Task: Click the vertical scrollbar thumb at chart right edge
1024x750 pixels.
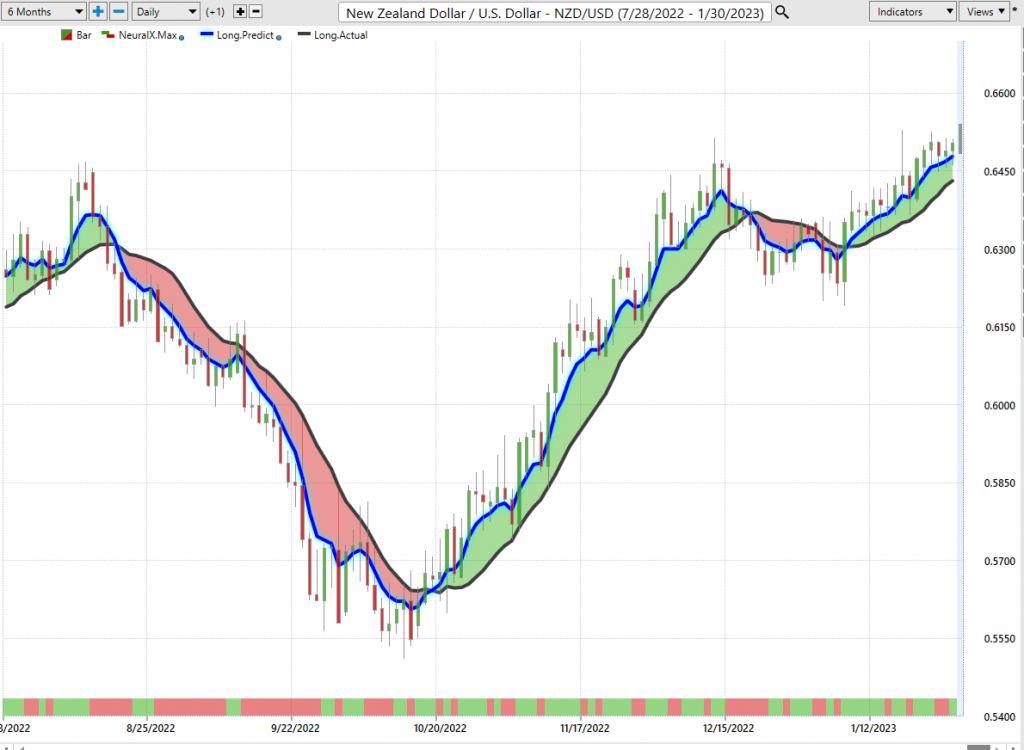Action: click(x=960, y=139)
